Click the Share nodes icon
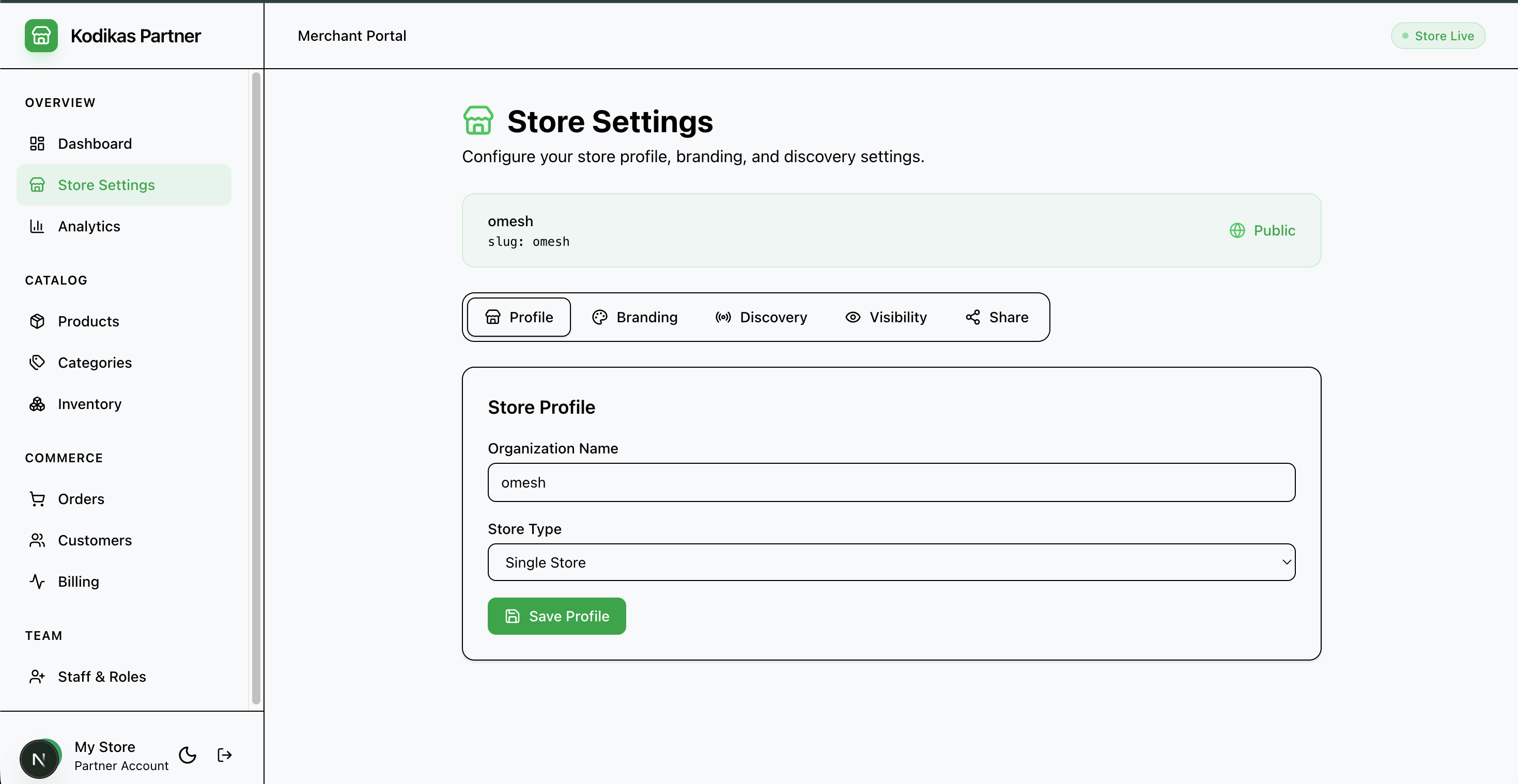 click(x=973, y=318)
